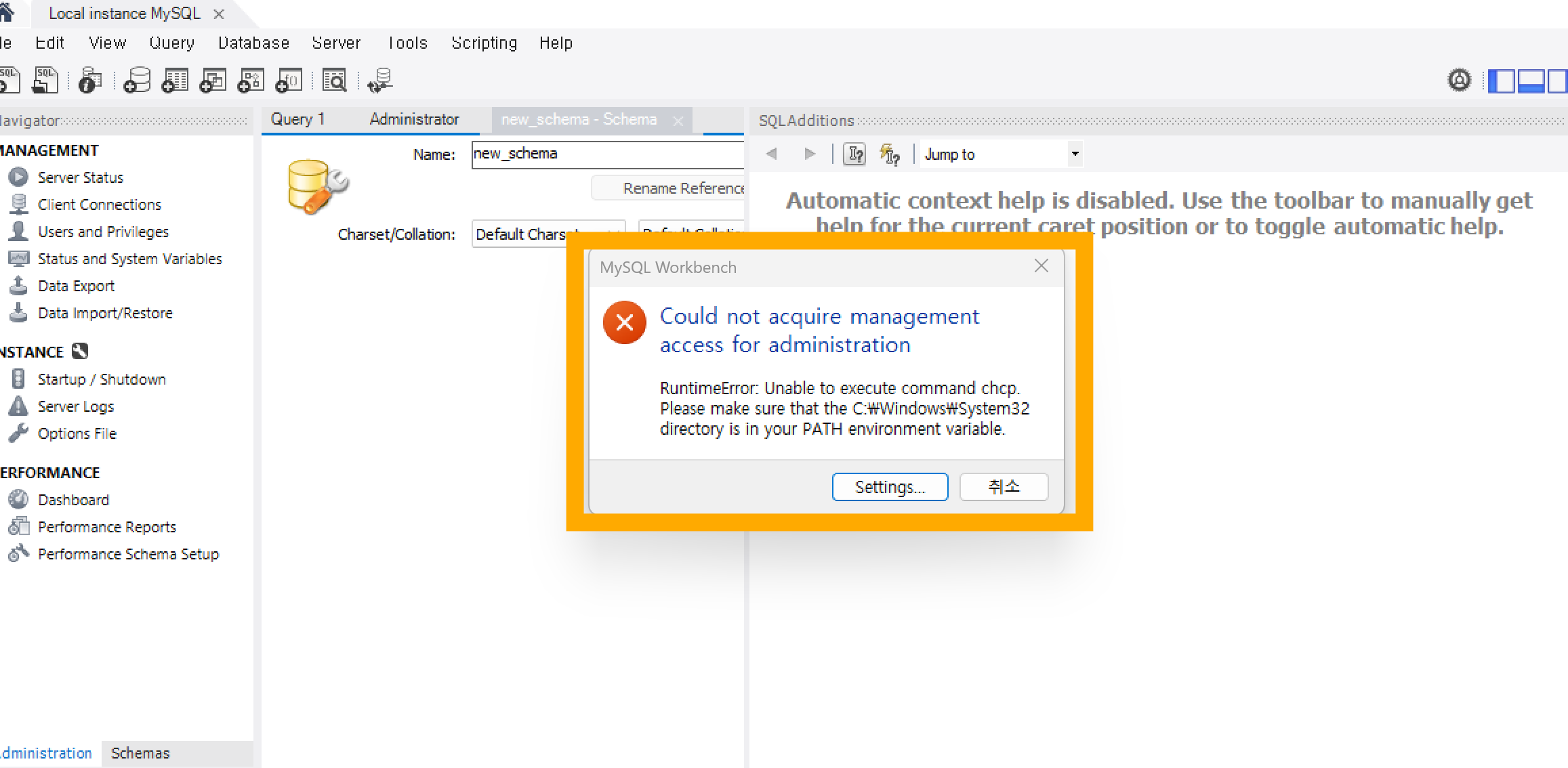Click the schema Name input field
This screenshot has width=1568, height=768.
[606, 154]
